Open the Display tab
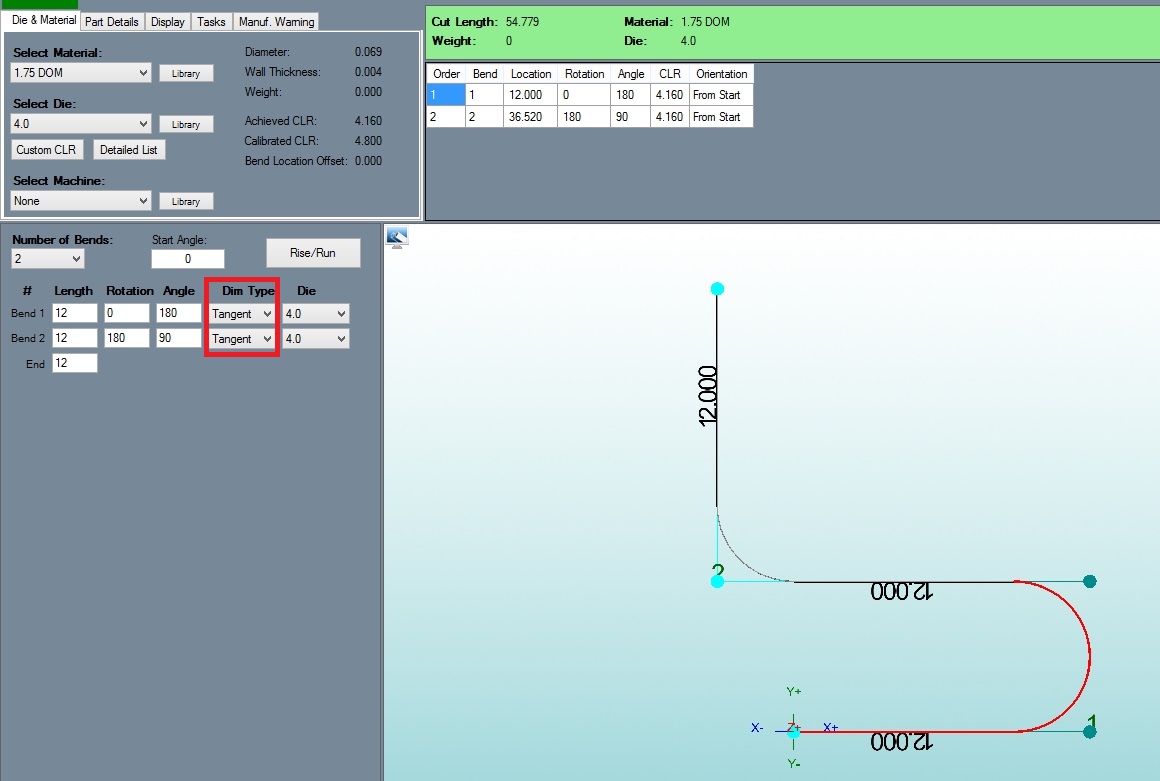Viewport: 1160px width, 781px height. [x=168, y=21]
